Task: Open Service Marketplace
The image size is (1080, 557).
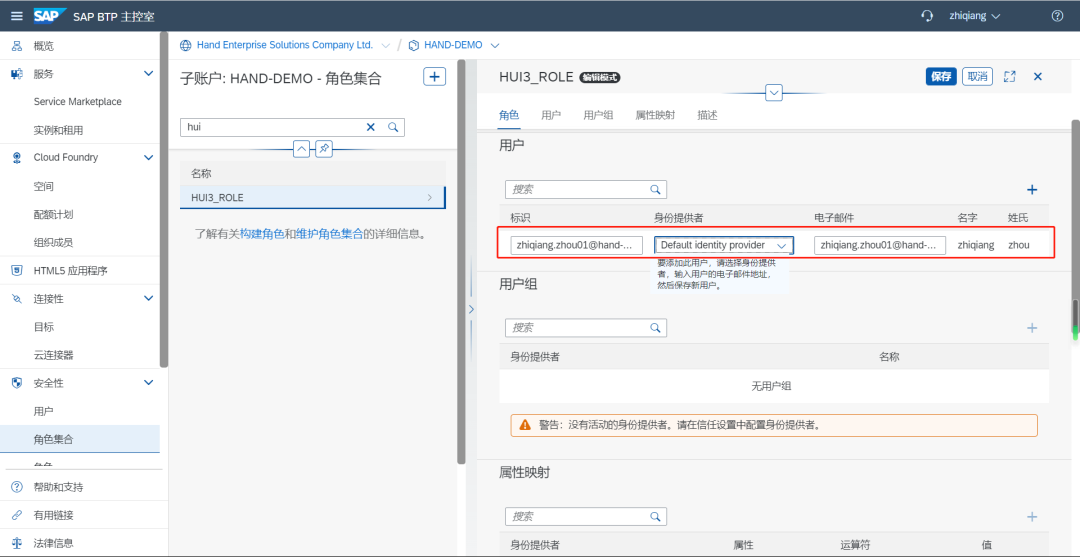Action: [x=77, y=101]
